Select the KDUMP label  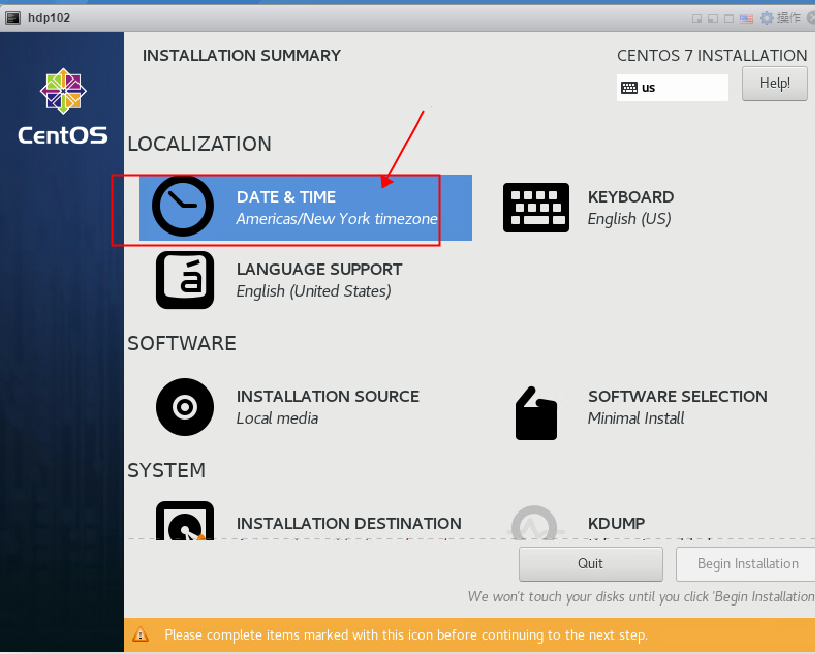click(x=616, y=523)
